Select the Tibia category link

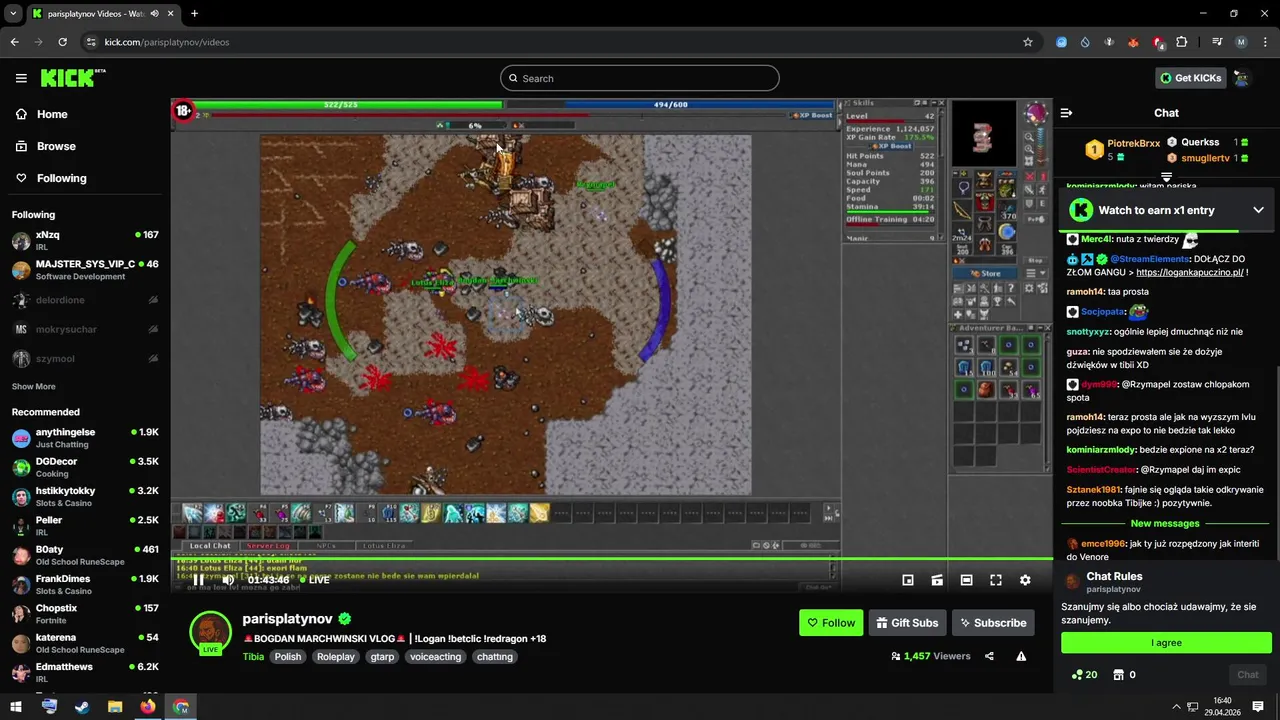[253, 657]
